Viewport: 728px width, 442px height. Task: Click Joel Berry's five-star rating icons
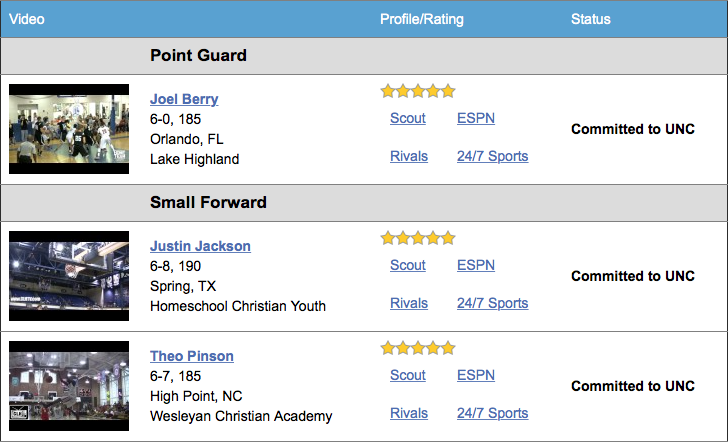(418, 91)
